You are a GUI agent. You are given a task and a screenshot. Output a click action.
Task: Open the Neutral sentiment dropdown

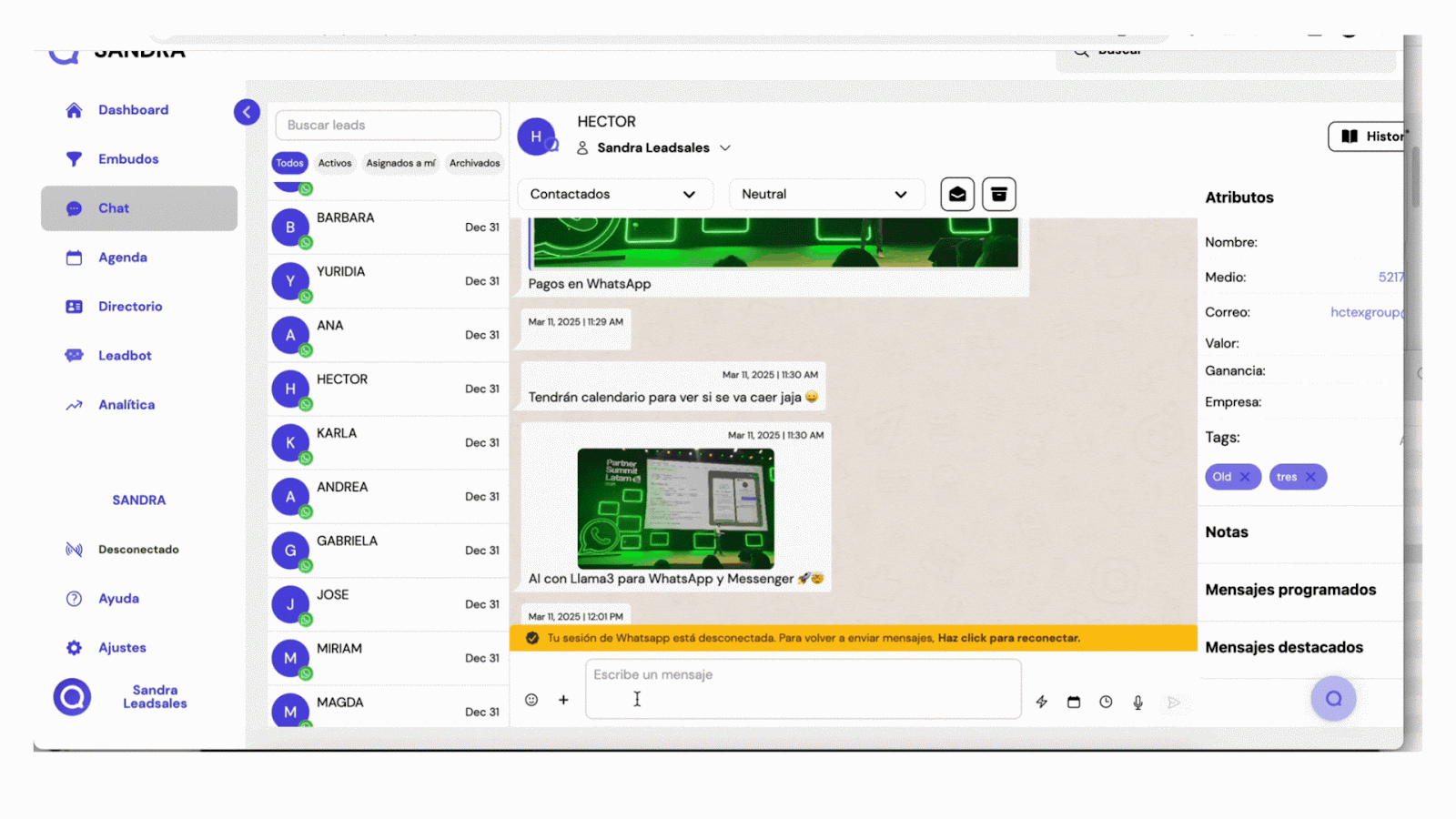[x=824, y=194]
